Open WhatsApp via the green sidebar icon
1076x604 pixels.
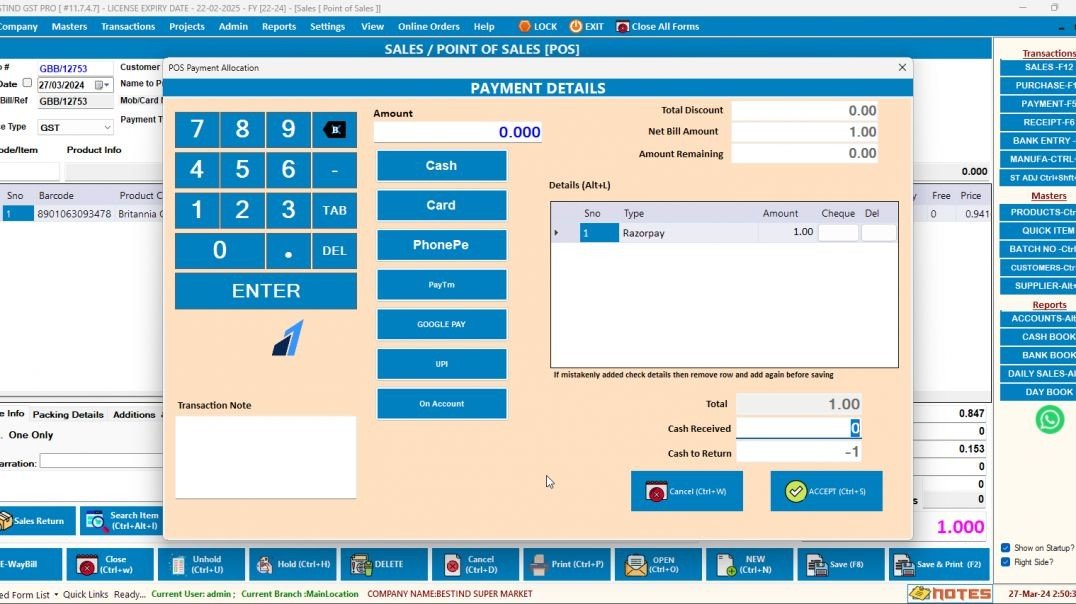(x=1048, y=420)
